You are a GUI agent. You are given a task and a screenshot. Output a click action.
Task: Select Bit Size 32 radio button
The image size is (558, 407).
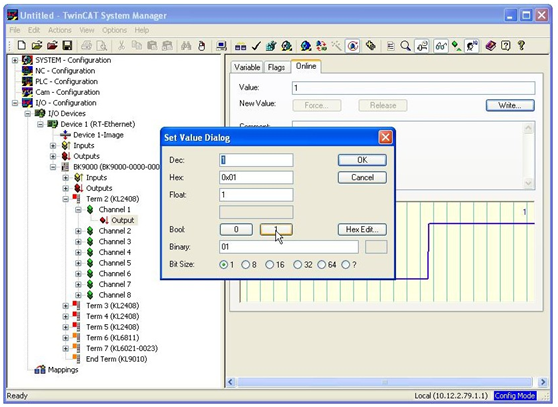pos(298,265)
